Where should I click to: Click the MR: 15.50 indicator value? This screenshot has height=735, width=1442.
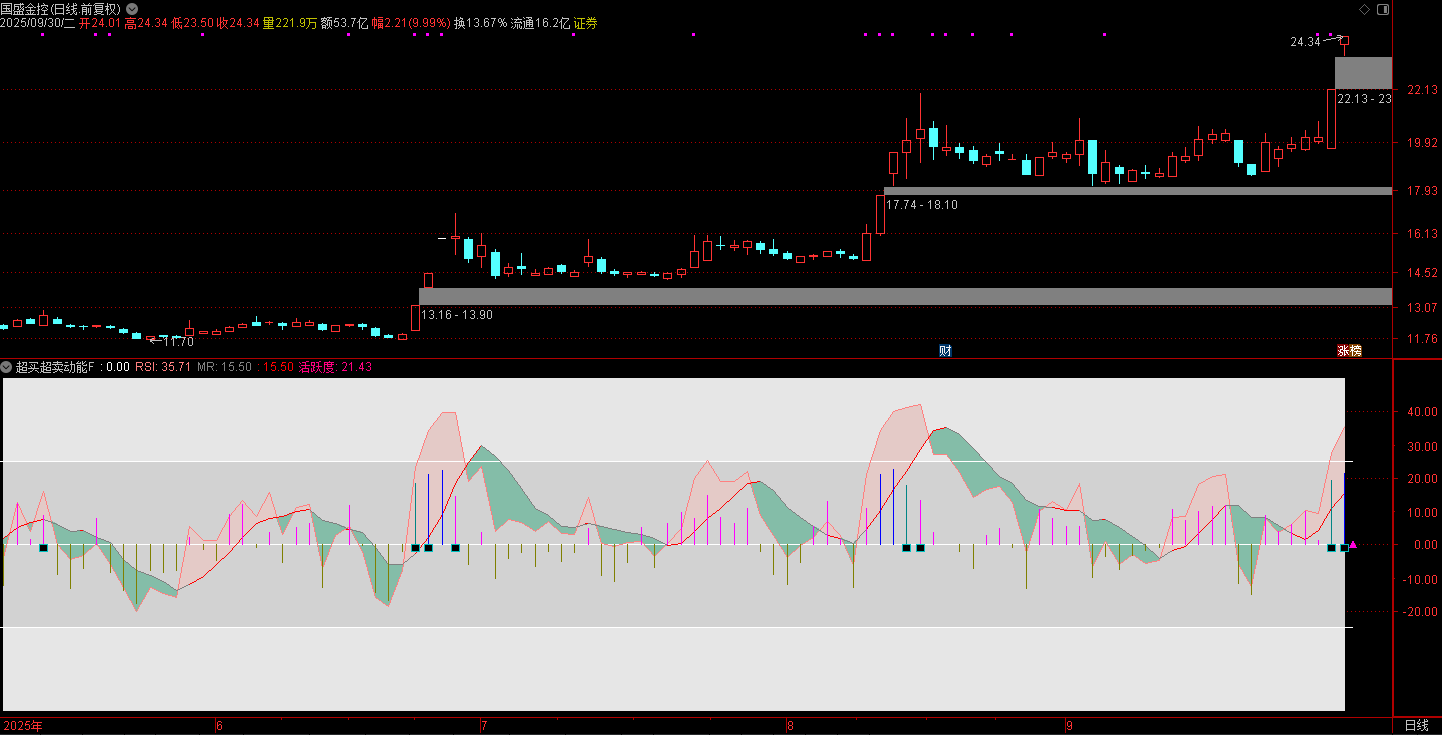coord(224,367)
